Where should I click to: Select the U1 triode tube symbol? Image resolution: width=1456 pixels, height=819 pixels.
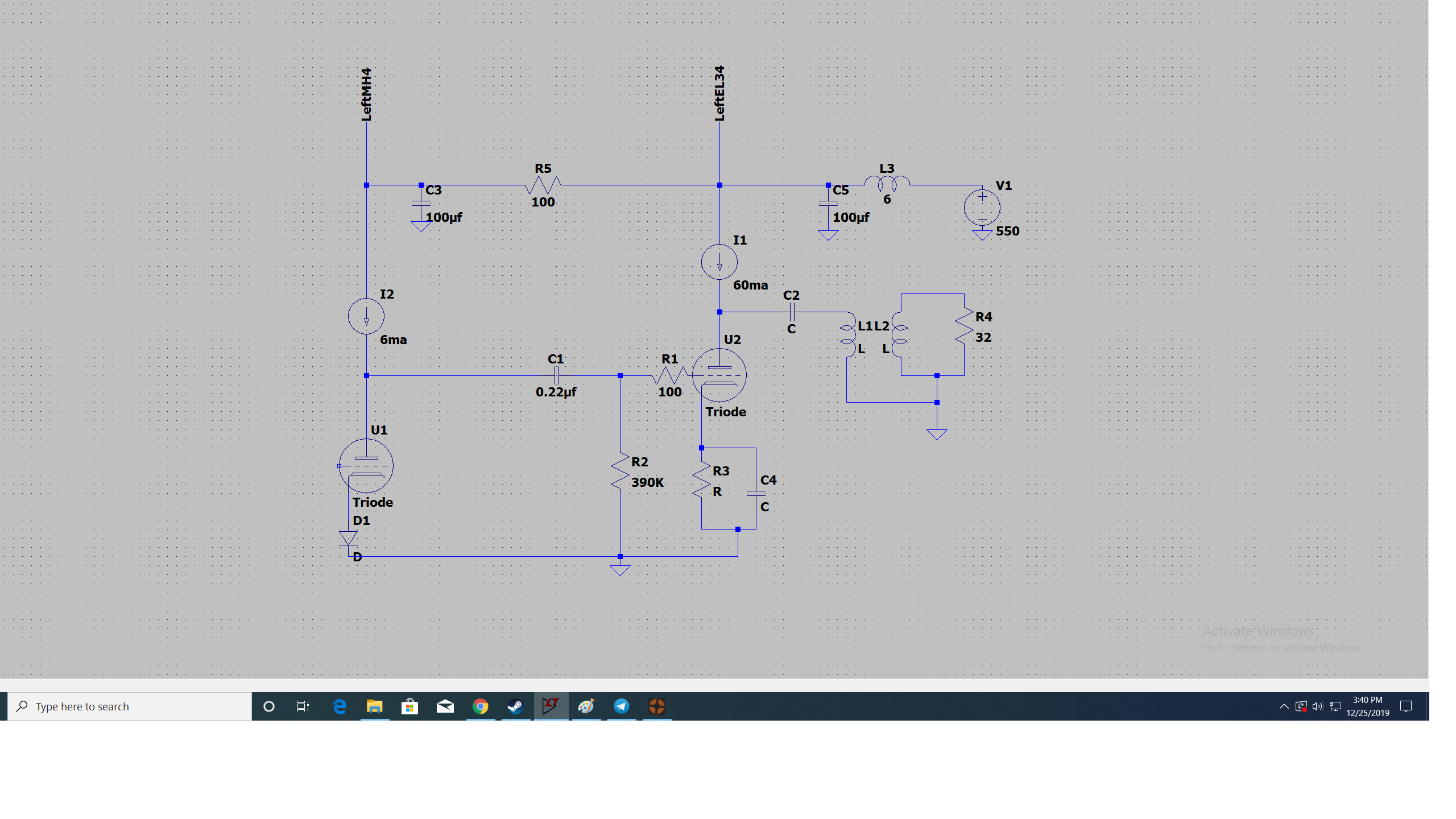tap(366, 466)
